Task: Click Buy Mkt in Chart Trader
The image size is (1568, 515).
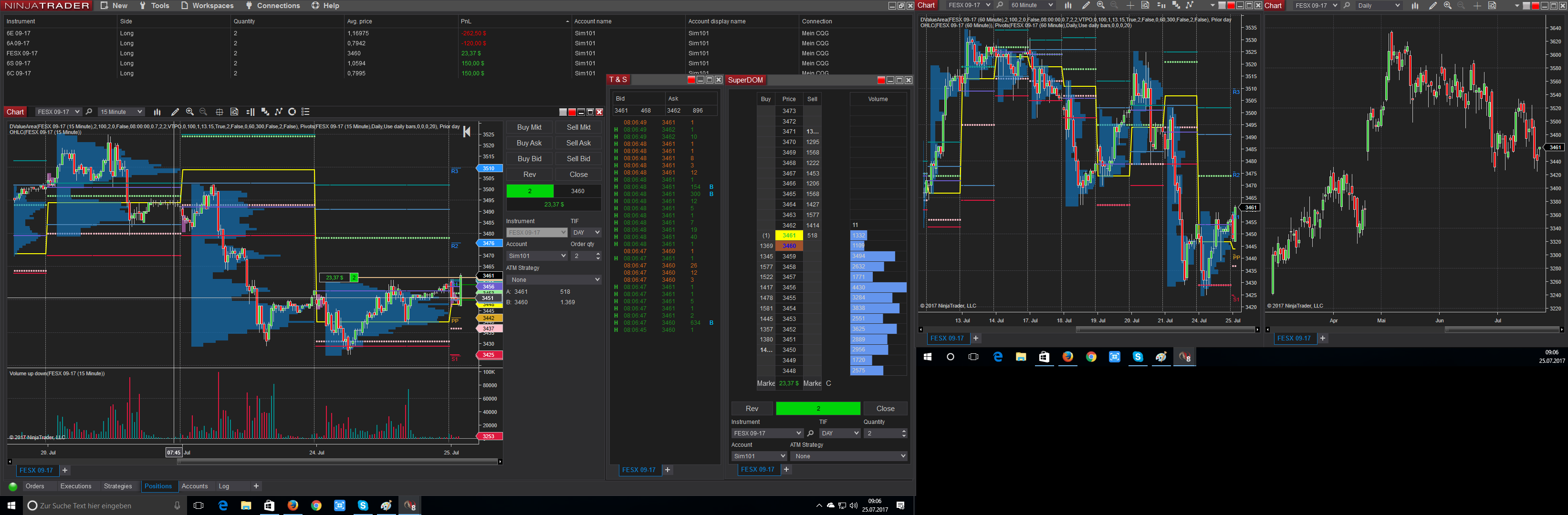Action: [x=529, y=128]
